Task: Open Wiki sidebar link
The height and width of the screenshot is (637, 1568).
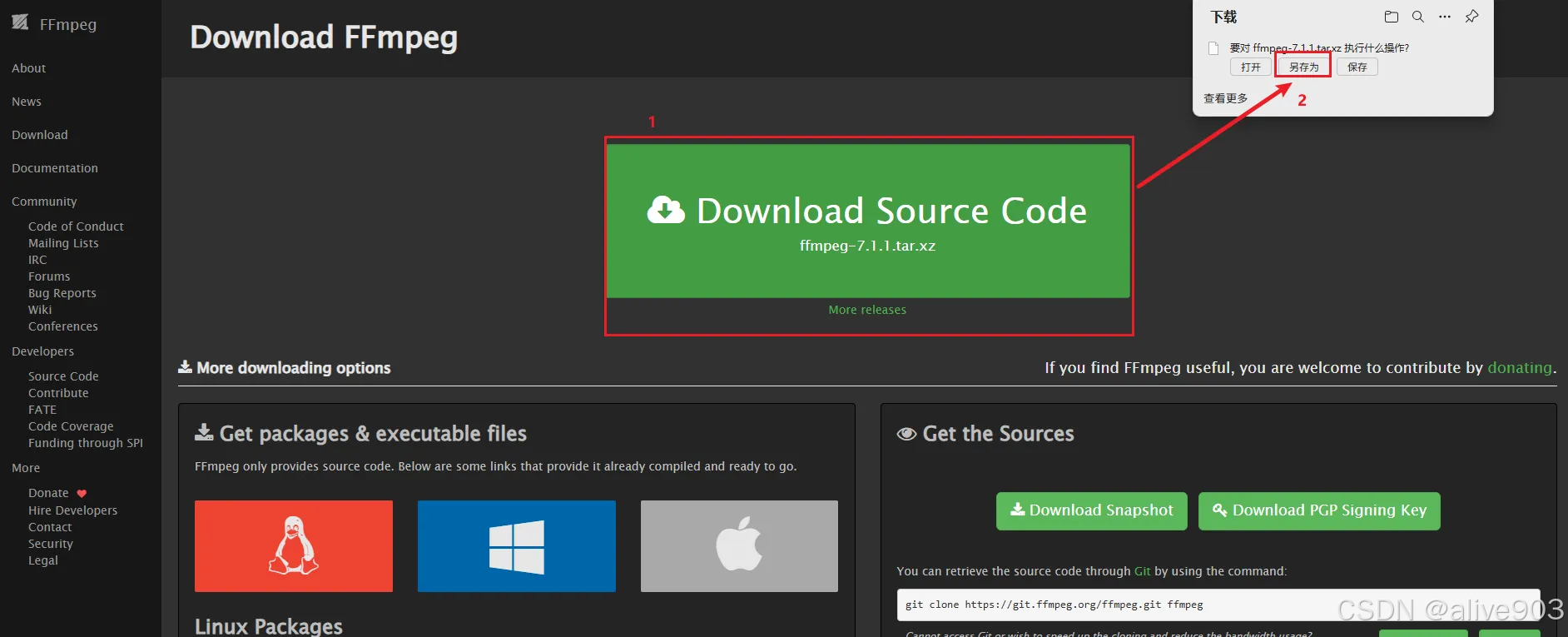Action: pyautogui.click(x=40, y=310)
